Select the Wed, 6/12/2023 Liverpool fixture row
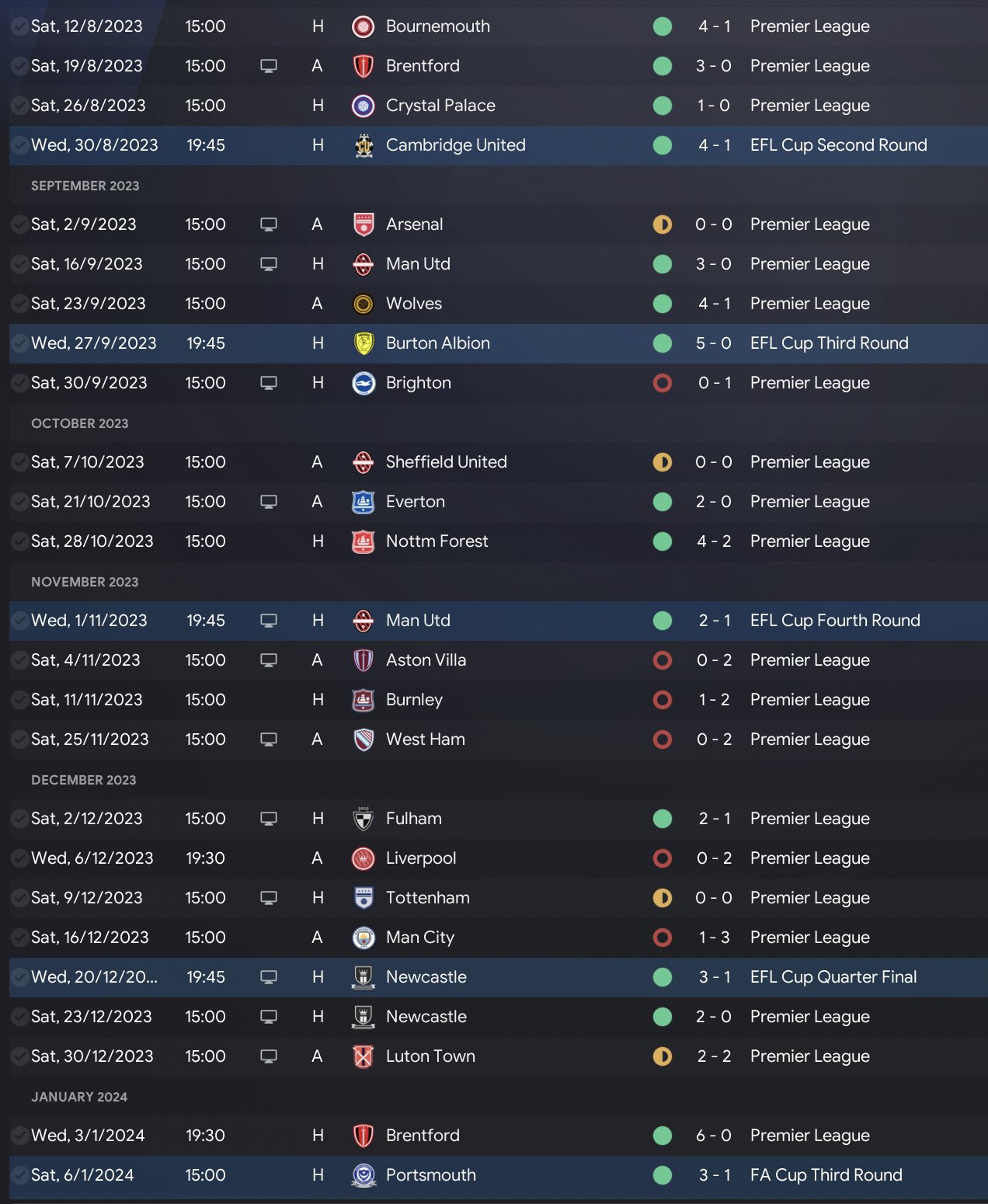Screen dimensions: 988x1204 pyautogui.click(x=499, y=858)
